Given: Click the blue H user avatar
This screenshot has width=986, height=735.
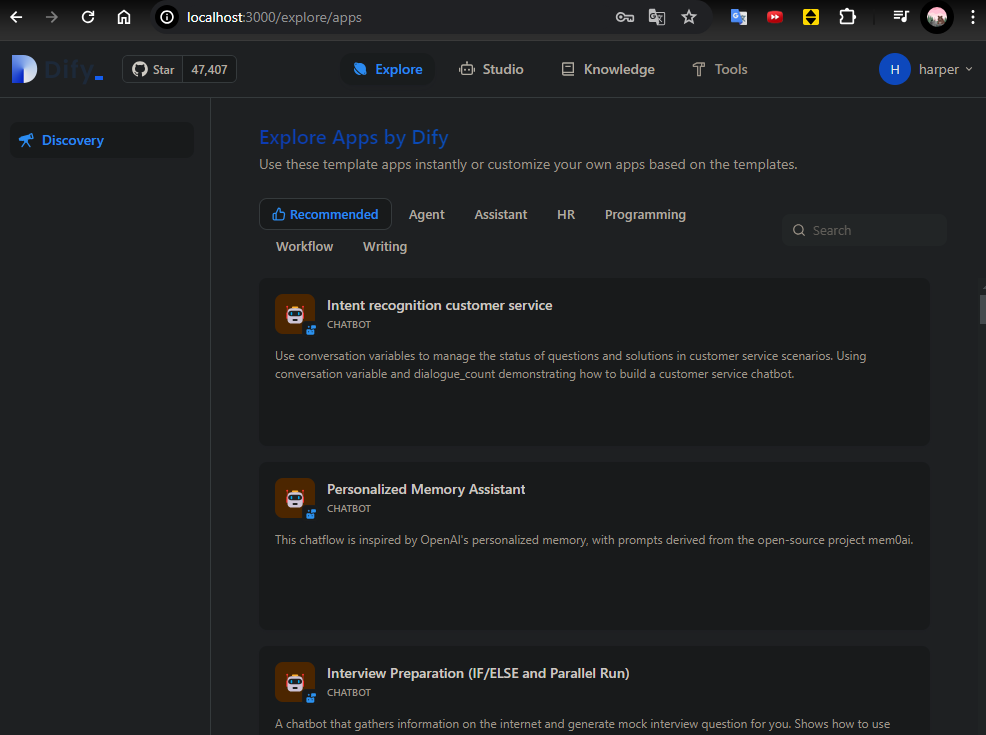Looking at the screenshot, I should click(x=894, y=69).
